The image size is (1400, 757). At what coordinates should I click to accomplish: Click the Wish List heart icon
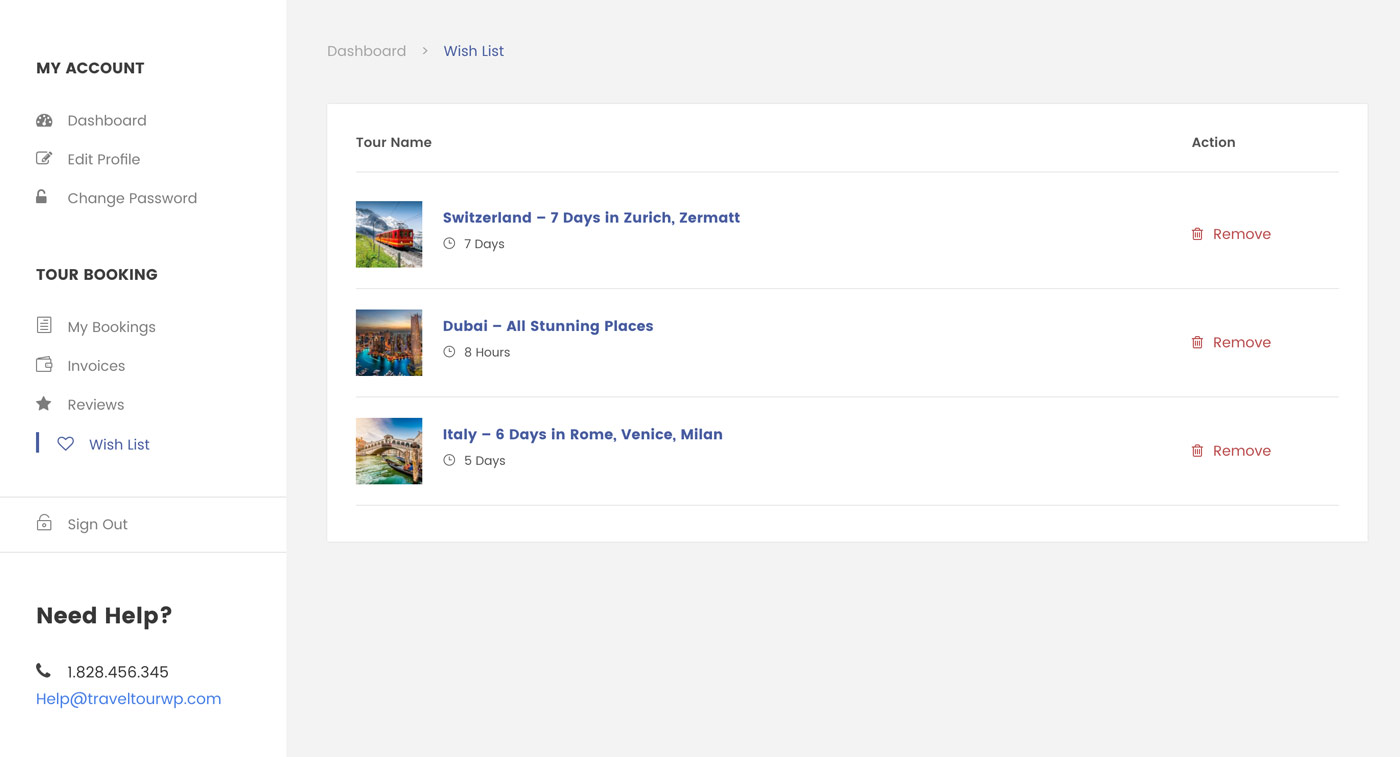(x=65, y=444)
